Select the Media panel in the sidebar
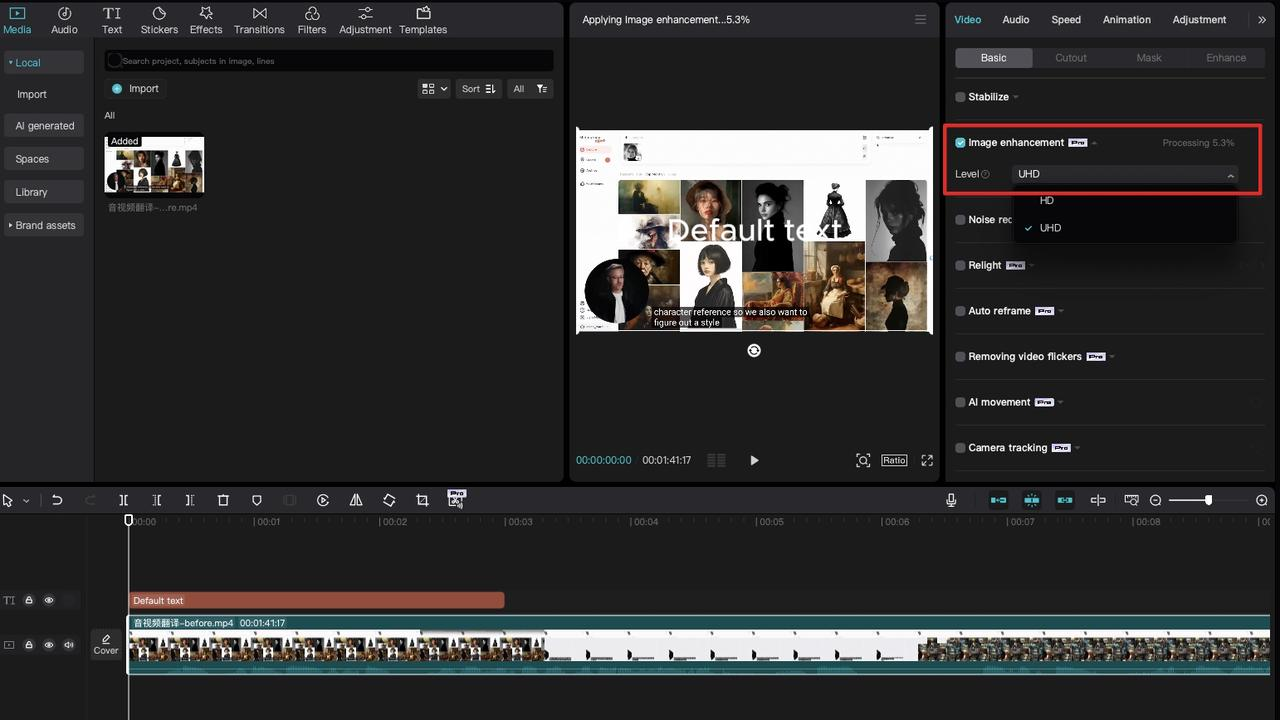1280x720 pixels. click(17, 20)
